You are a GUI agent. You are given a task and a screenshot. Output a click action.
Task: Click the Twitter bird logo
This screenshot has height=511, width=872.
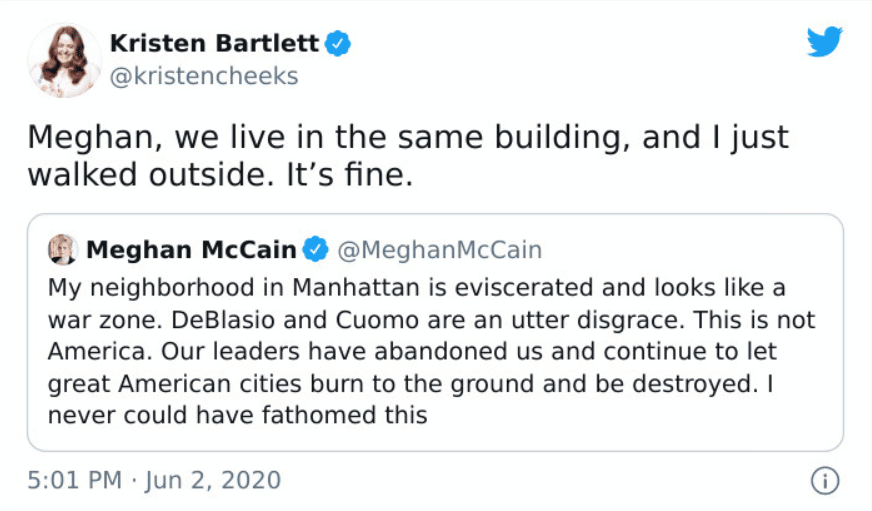click(x=825, y=42)
